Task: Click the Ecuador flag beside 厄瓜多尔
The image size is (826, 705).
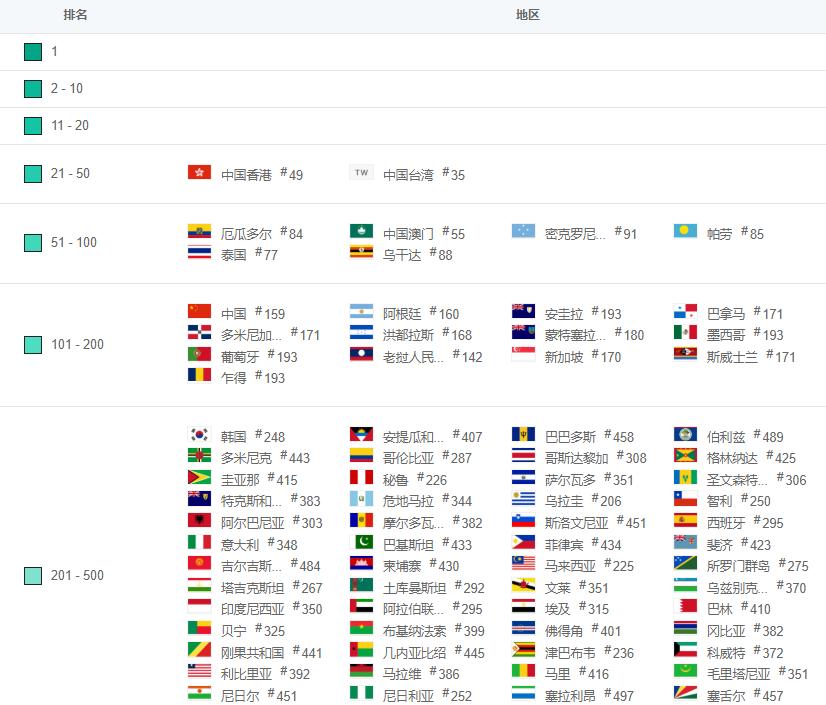Action: click(199, 231)
